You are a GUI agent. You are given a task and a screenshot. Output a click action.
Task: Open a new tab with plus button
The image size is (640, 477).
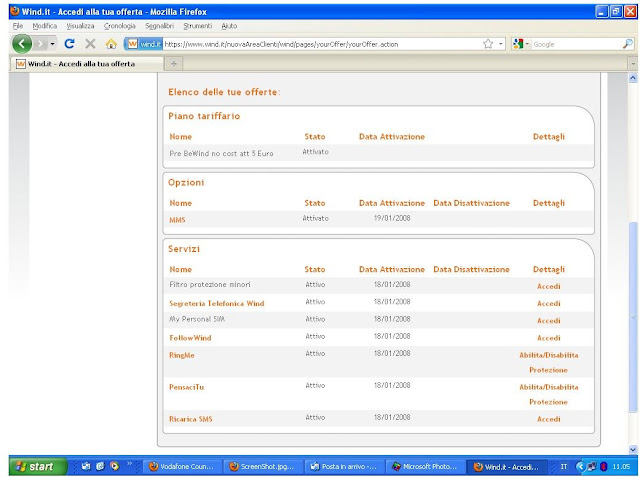(173, 64)
